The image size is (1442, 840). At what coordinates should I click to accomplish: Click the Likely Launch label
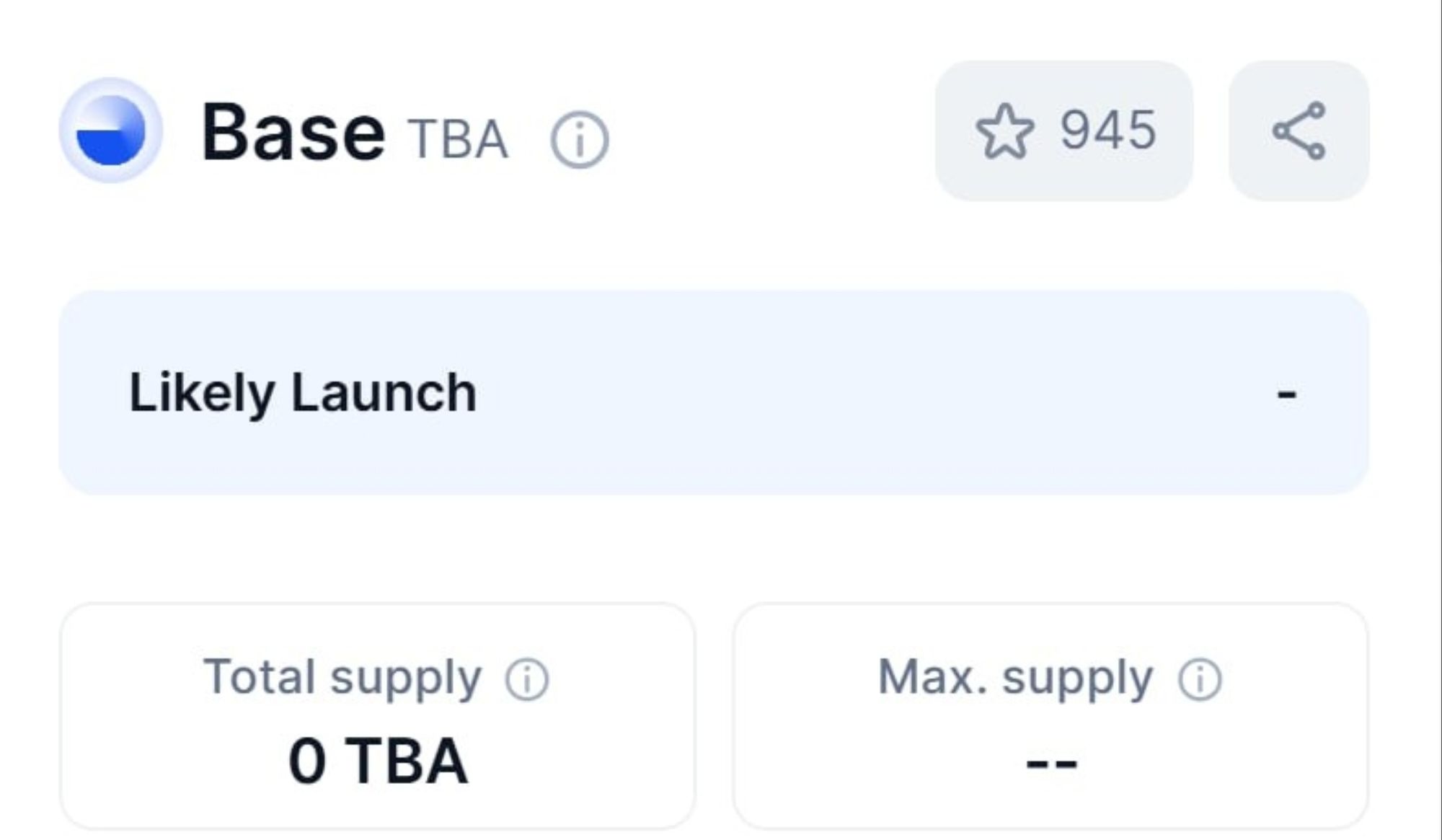[303, 393]
